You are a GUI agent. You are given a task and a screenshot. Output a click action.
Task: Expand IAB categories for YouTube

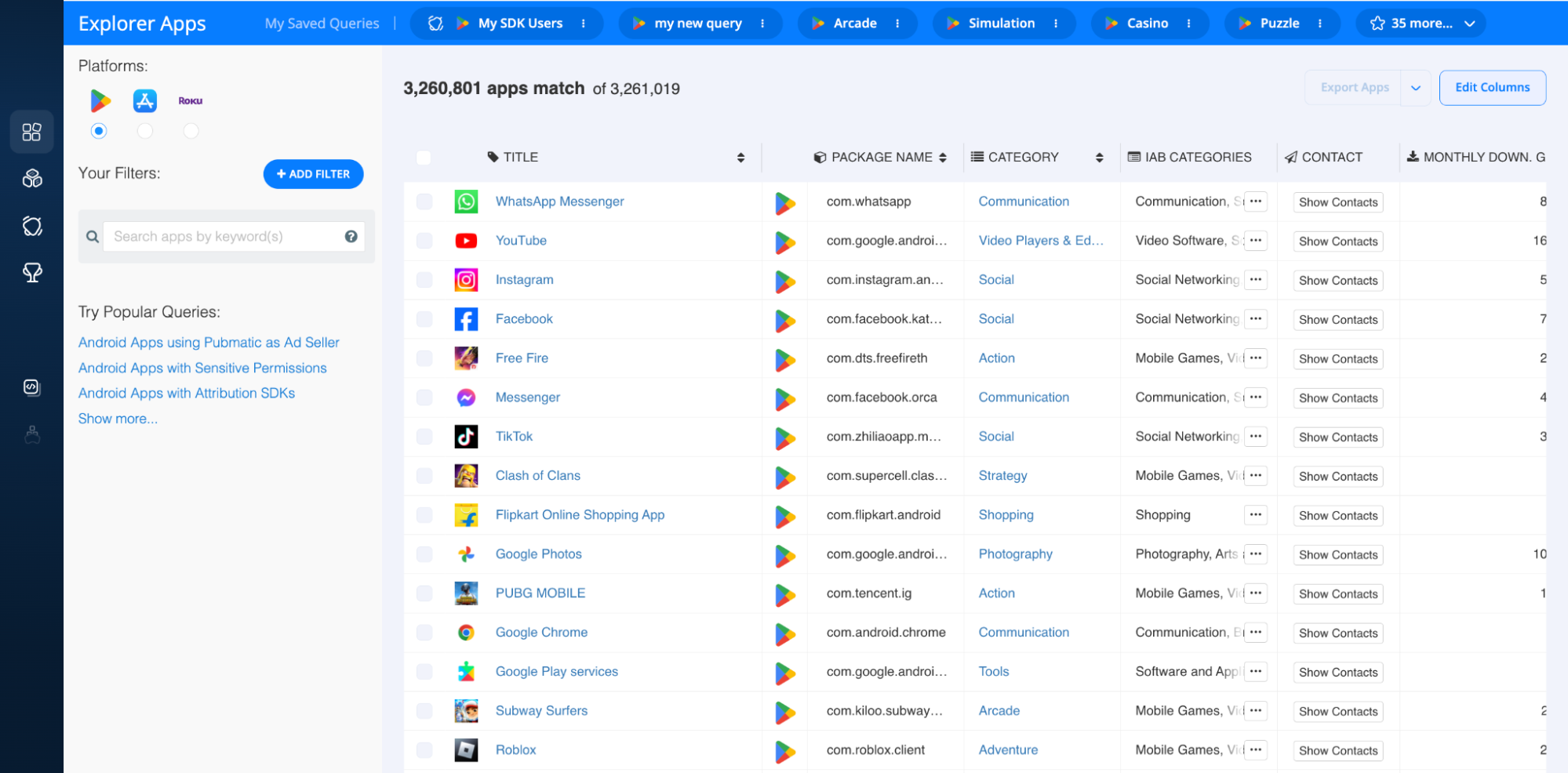point(1256,241)
